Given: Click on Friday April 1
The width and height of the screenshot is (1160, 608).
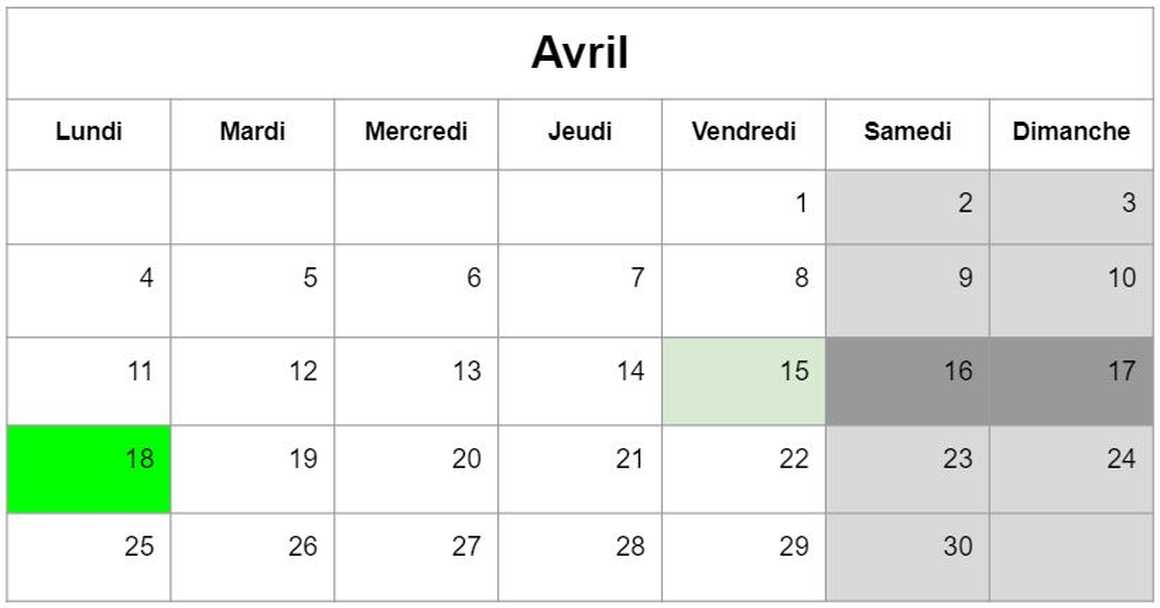Looking at the screenshot, I should coord(743,207).
